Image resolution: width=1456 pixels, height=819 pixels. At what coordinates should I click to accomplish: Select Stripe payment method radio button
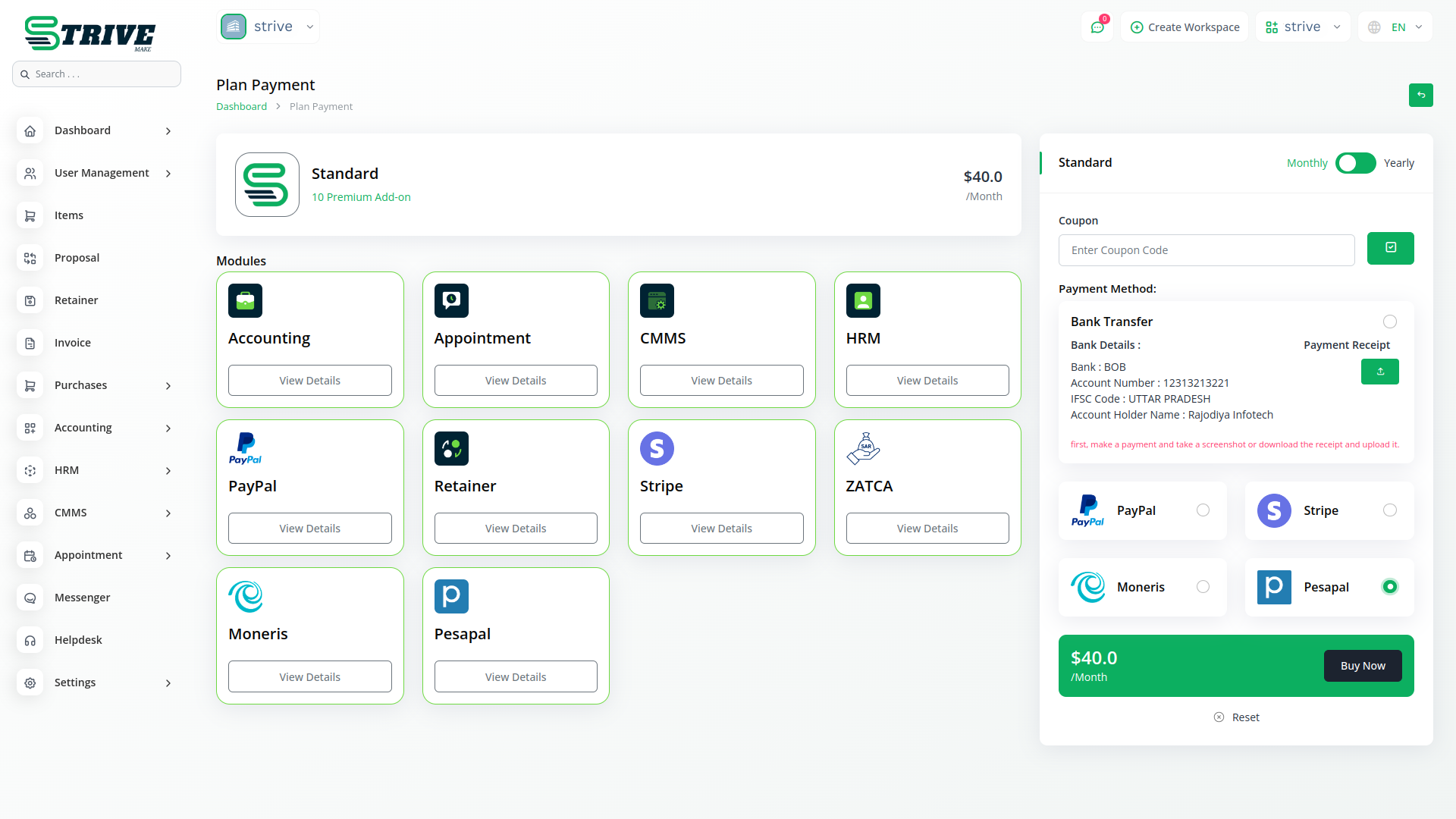1389,510
